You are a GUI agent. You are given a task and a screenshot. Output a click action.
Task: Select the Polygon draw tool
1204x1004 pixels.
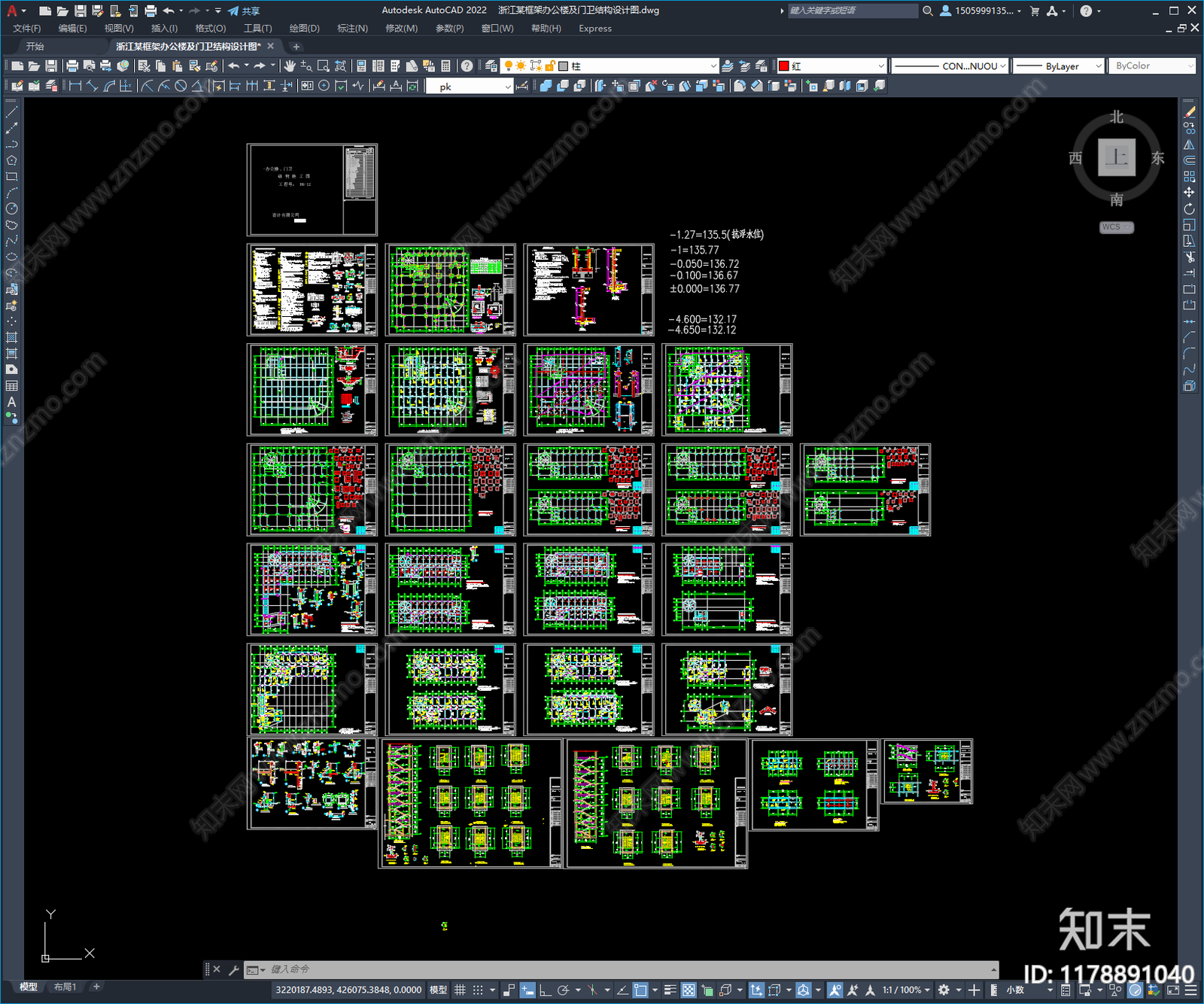pyautogui.click(x=11, y=160)
